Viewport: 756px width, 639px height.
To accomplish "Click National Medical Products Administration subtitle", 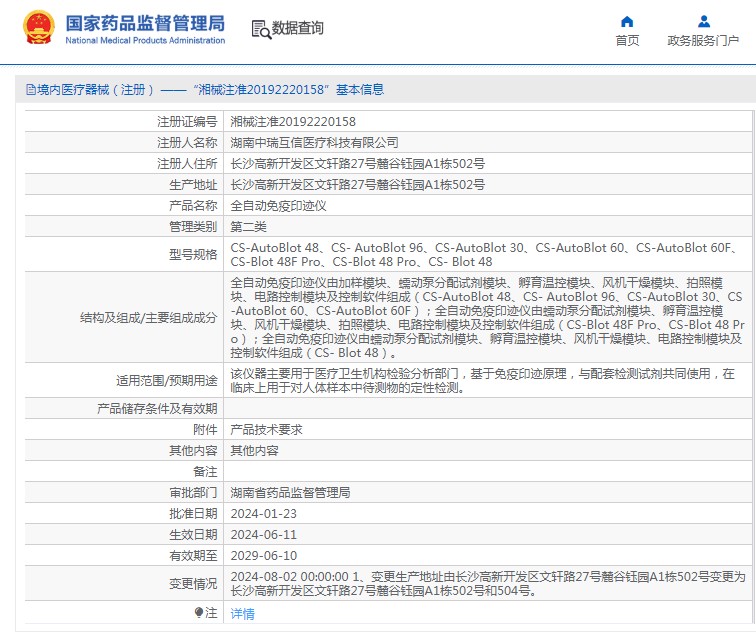I will 145,41.
